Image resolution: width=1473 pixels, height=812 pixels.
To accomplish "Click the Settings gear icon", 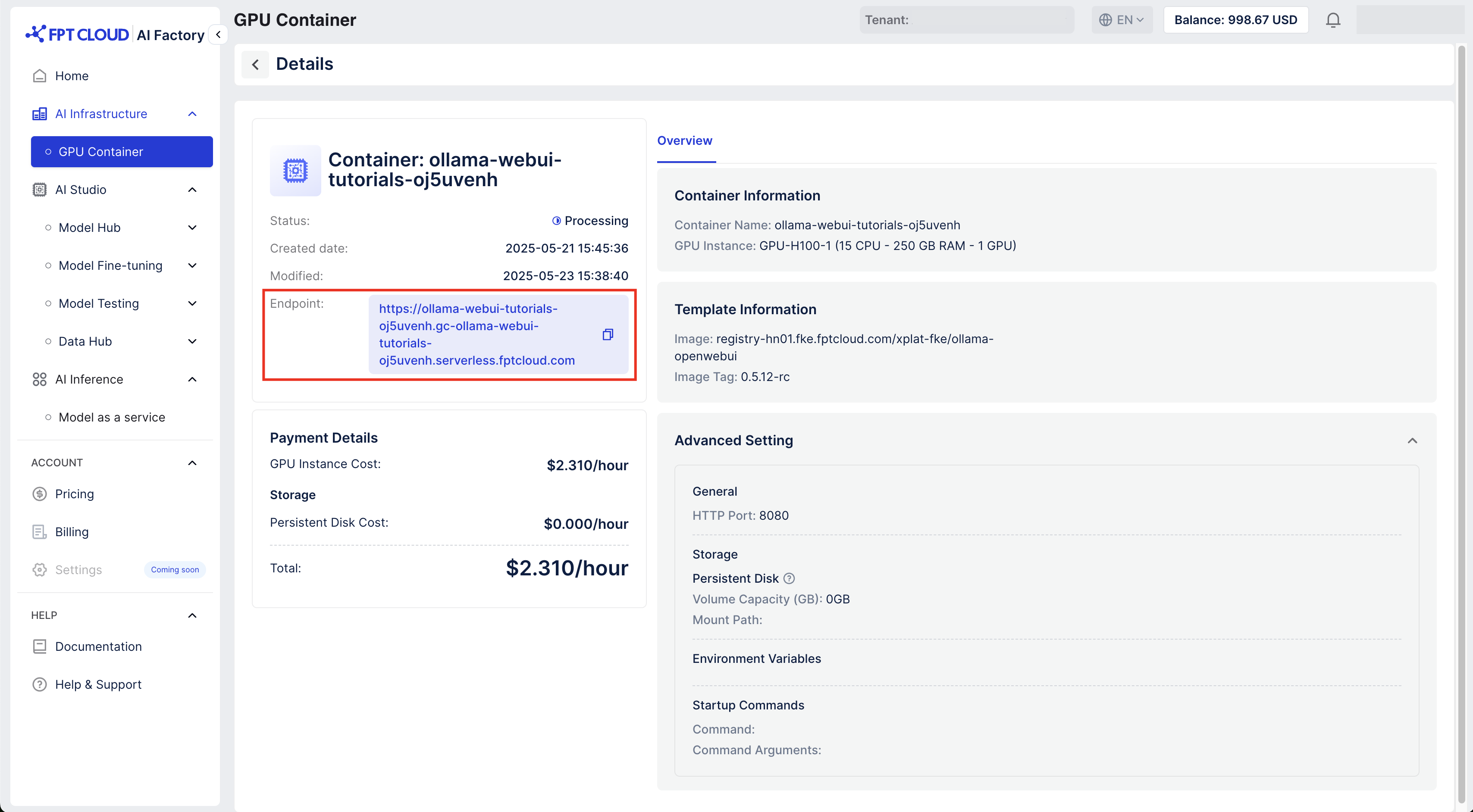I will pos(40,570).
